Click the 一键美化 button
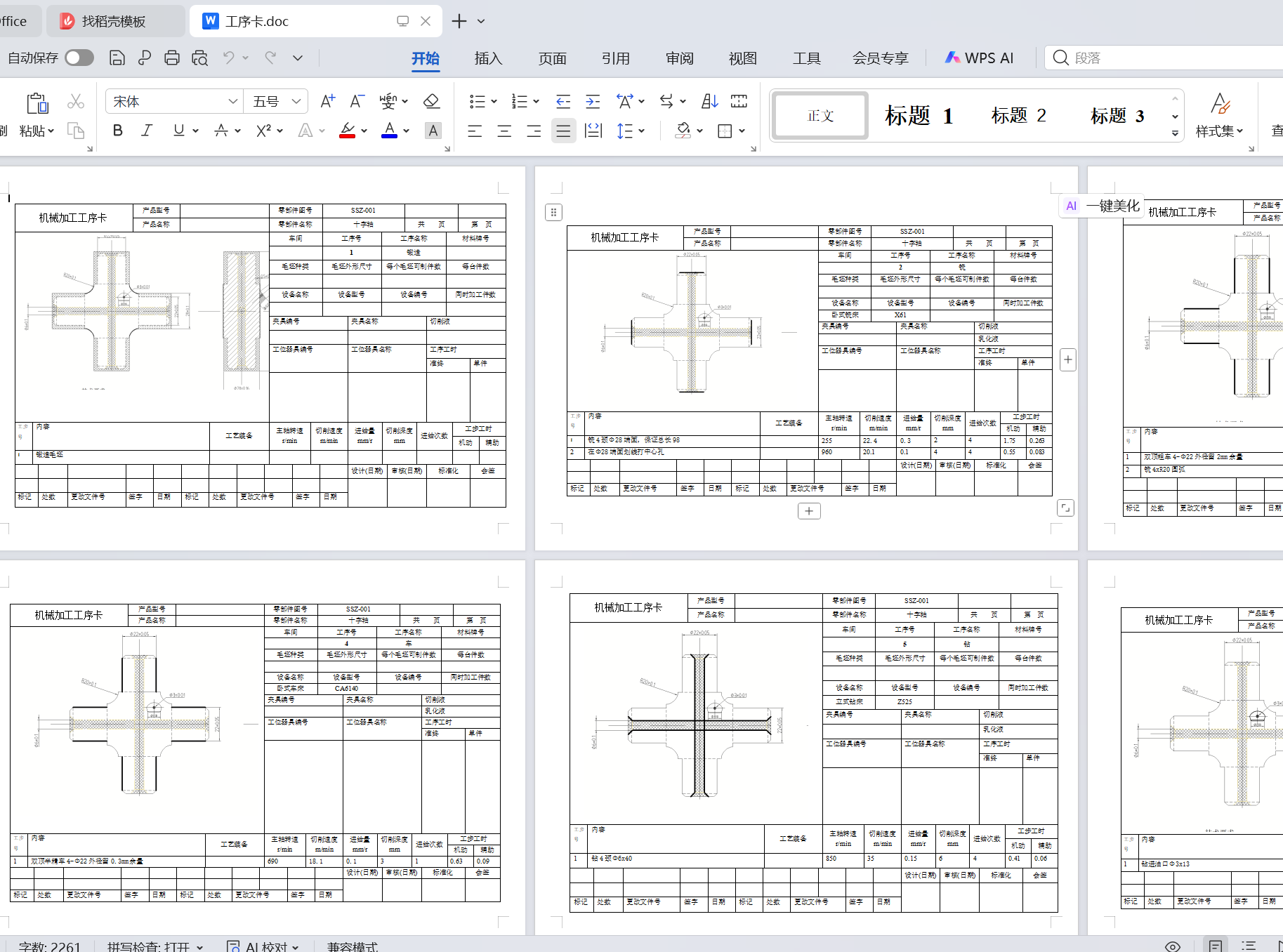 point(1103,206)
